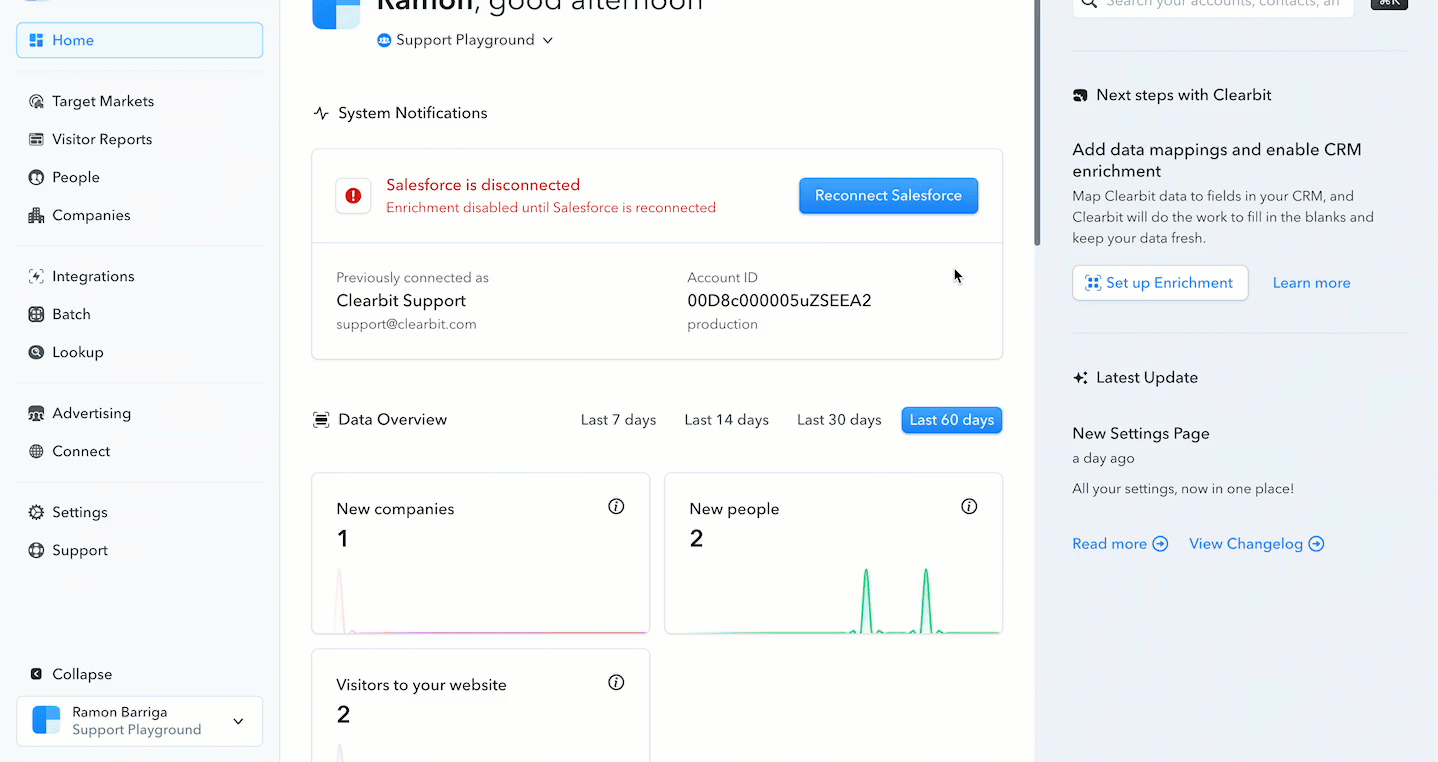This screenshot has height=762, width=1438.
Task: Click the Data Overview icon
Action: tap(321, 420)
